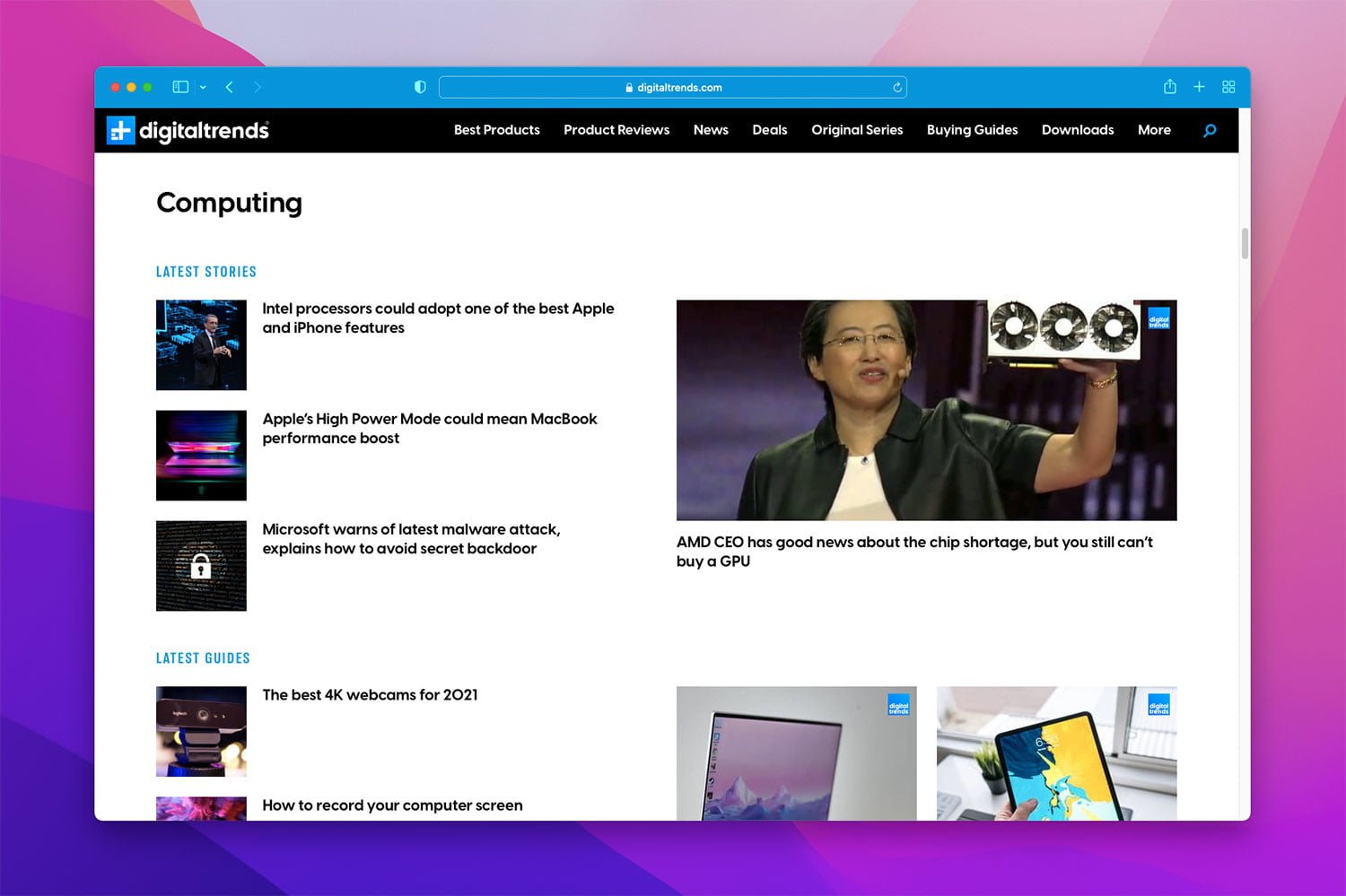This screenshot has width=1346, height=896.
Task: Reload the page from the address bar
Action: click(896, 87)
